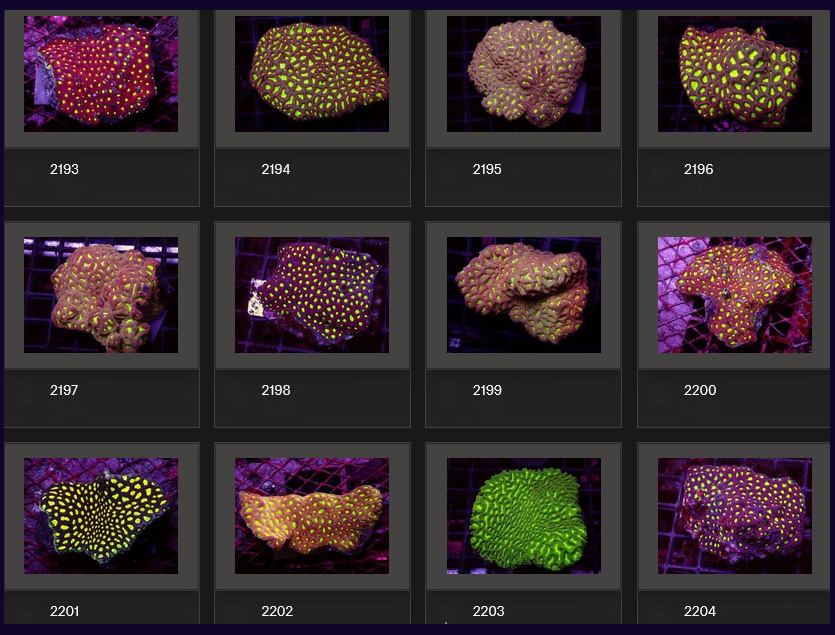The height and width of the screenshot is (635, 835).
Task: Click the file name 2203
Action: (488, 611)
